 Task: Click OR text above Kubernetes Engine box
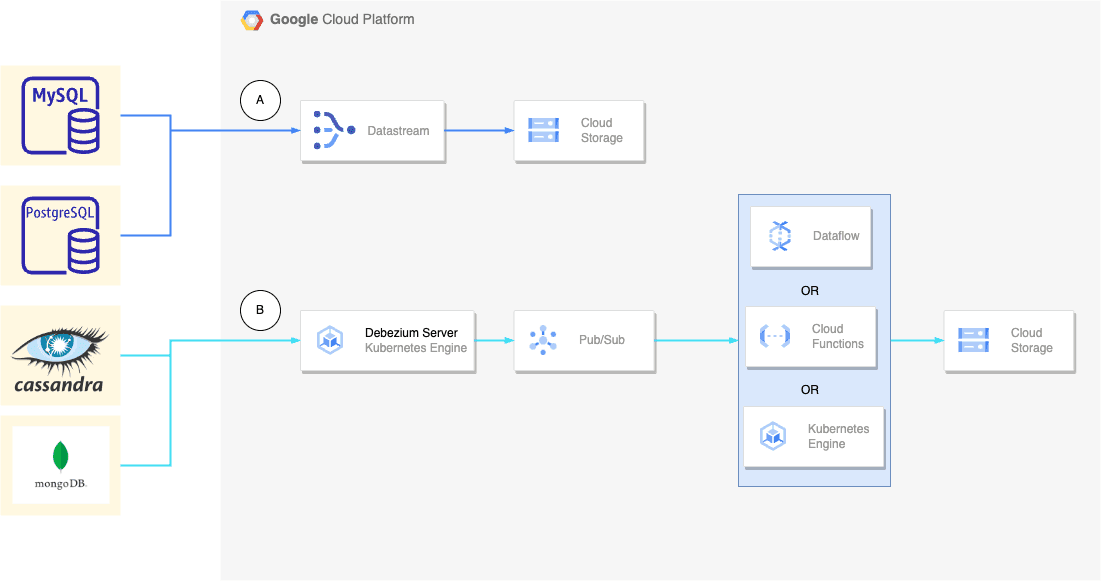(810, 390)
